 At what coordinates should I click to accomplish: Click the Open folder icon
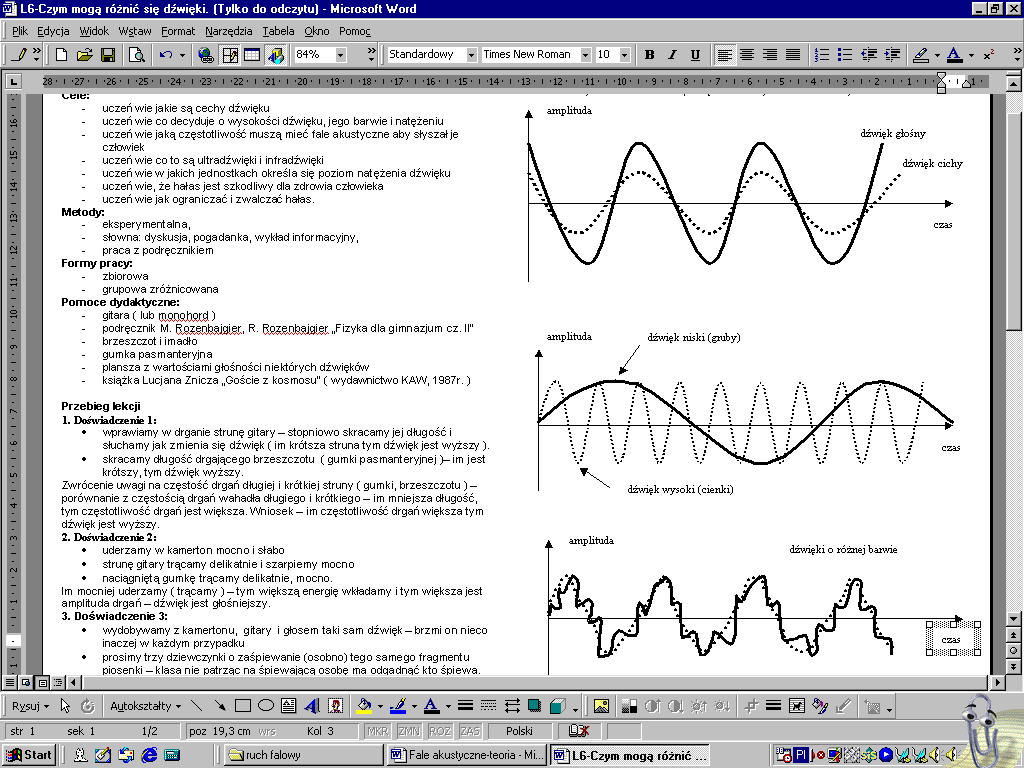(85, 55)
